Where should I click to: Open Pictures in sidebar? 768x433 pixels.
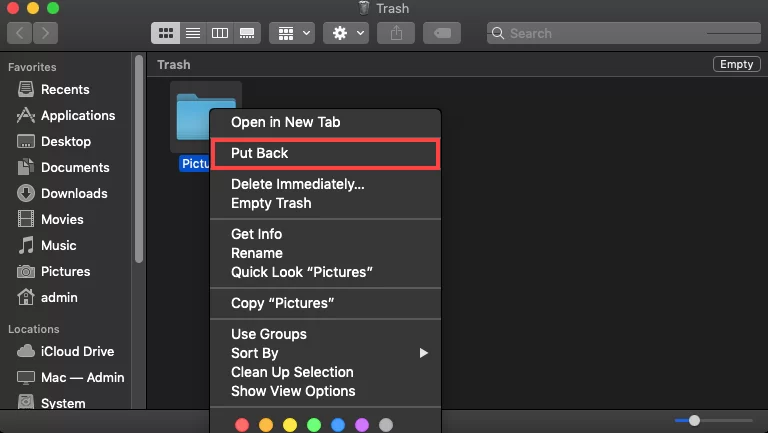click(53, 271)
